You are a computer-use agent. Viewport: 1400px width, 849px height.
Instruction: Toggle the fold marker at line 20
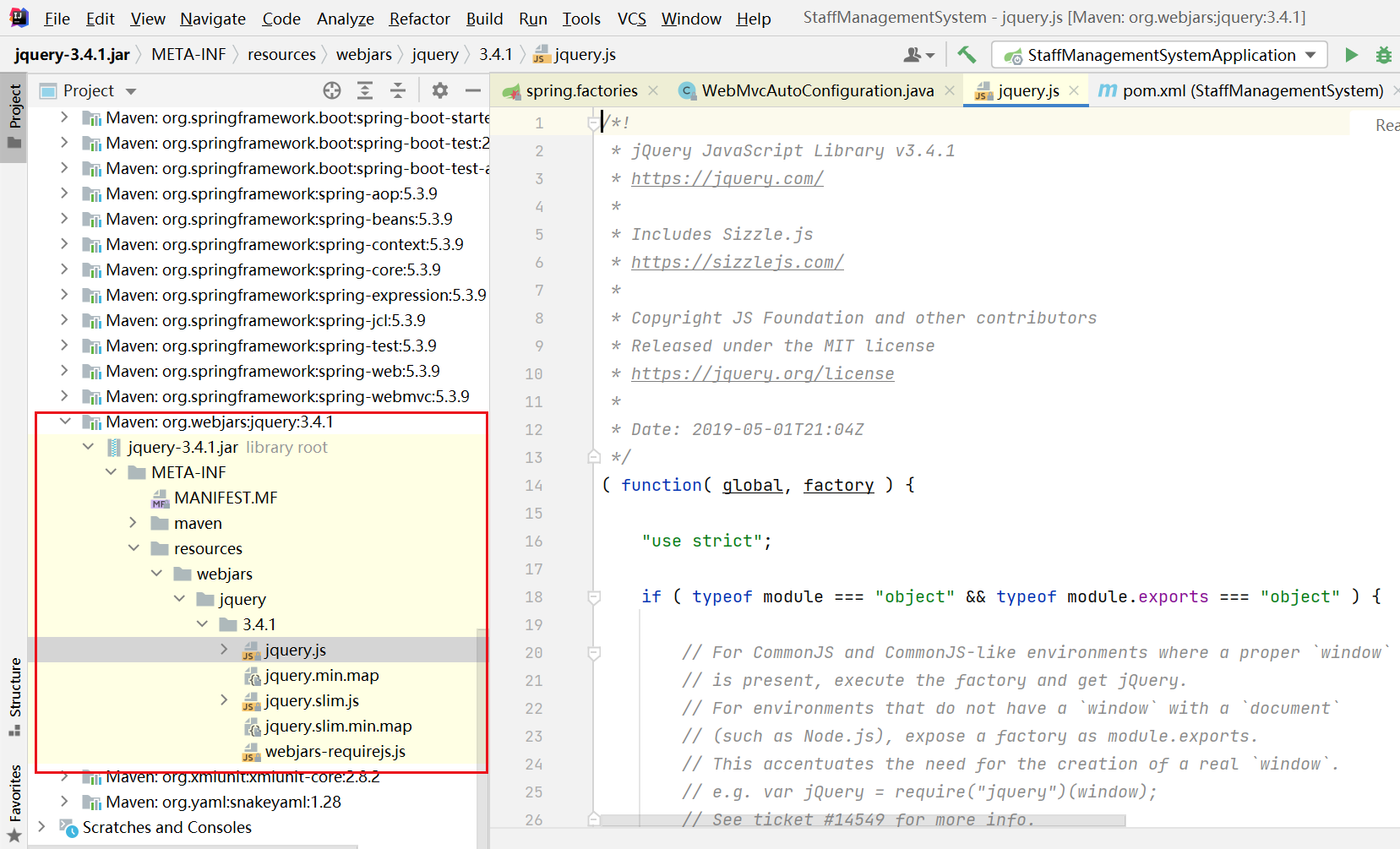pos(593,653)
